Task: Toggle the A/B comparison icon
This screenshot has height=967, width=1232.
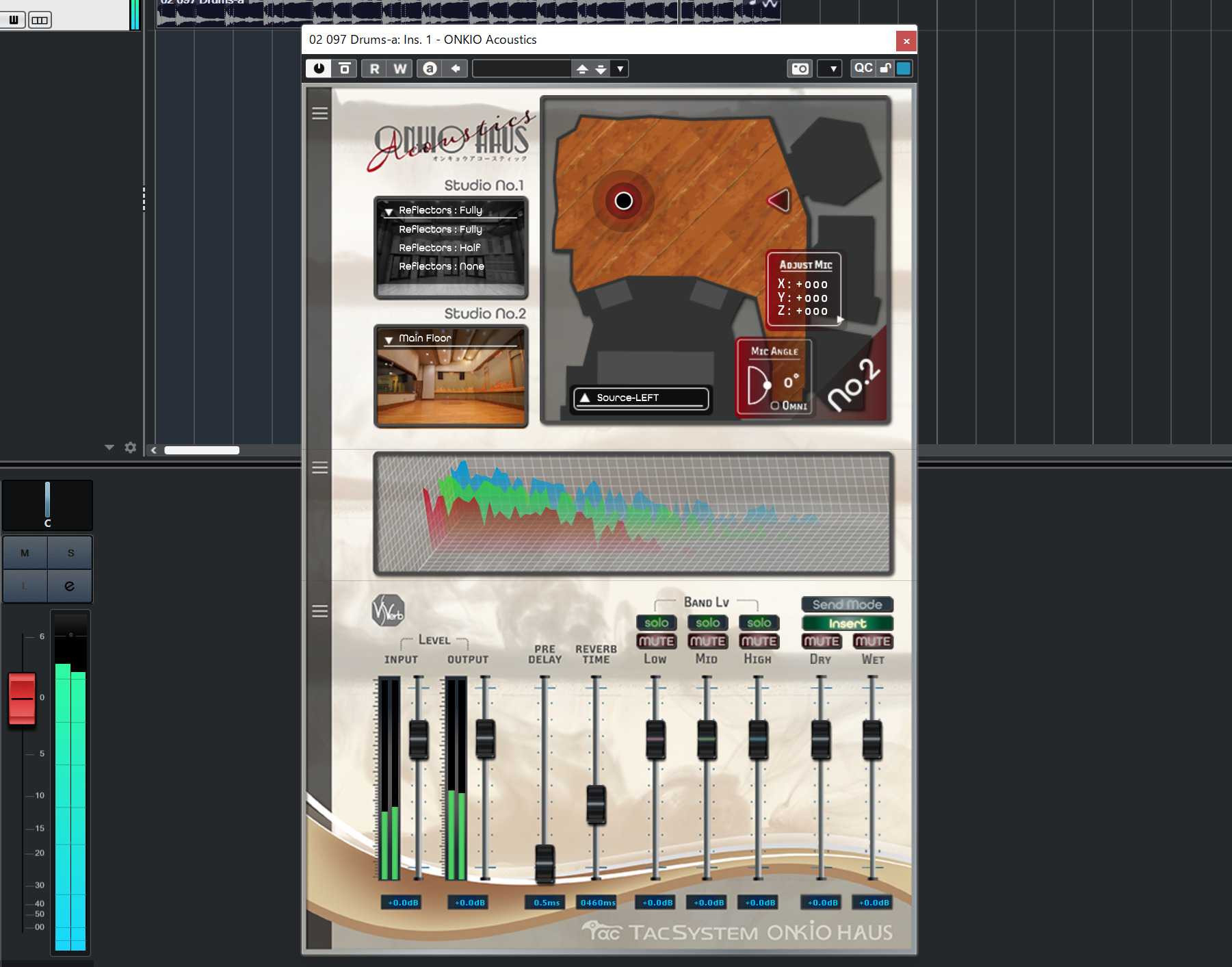Action: [x=430, y=68]
